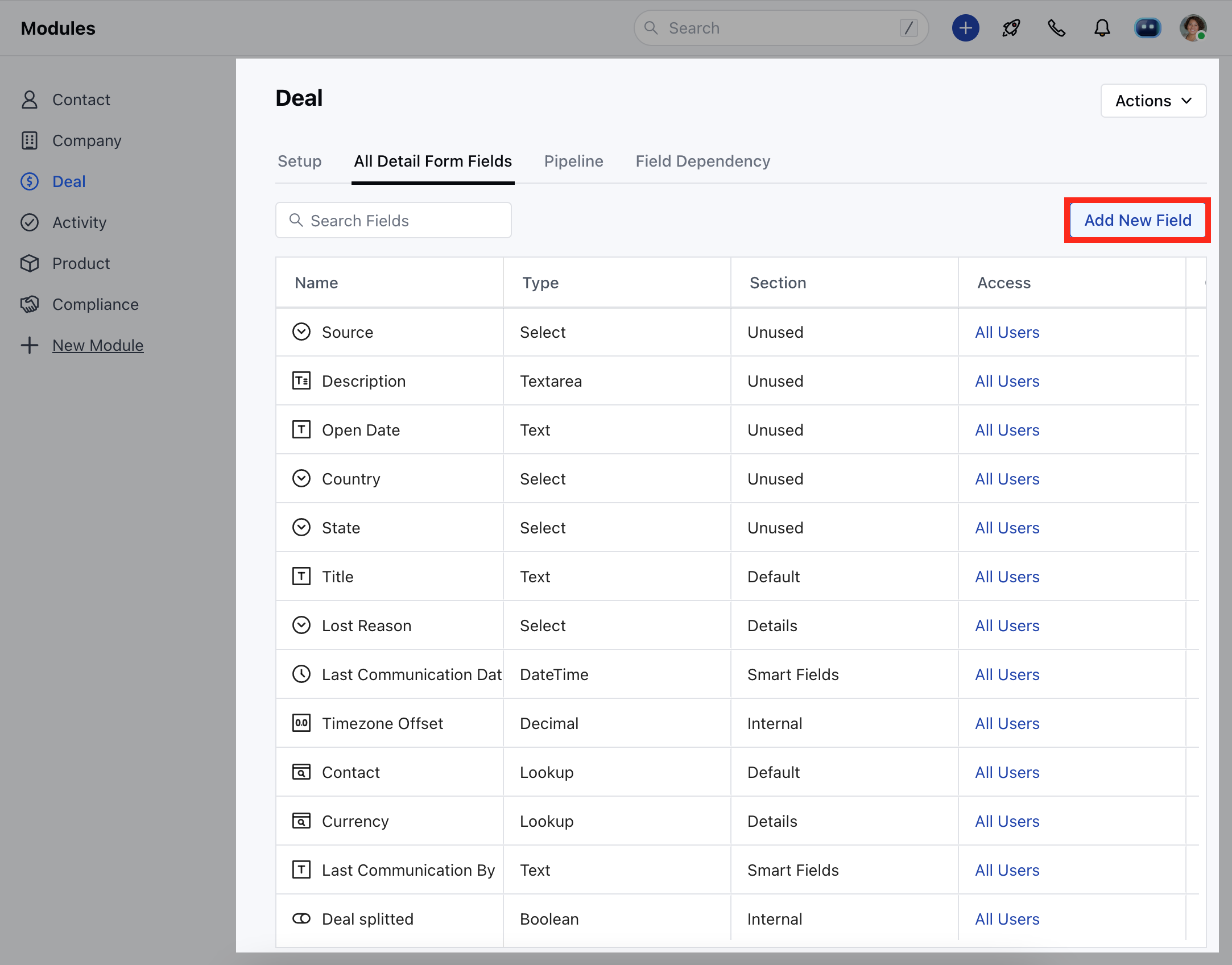Click the select chevron icon beside Country
Viewport: 1232px width, 965px height.
301,478
